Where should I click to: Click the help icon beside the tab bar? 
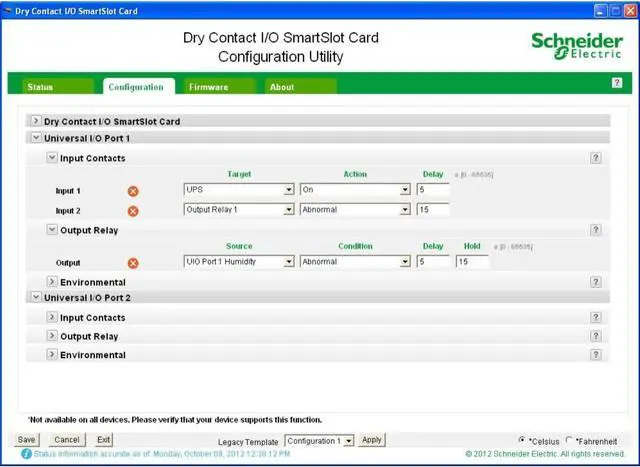point(616,83)
